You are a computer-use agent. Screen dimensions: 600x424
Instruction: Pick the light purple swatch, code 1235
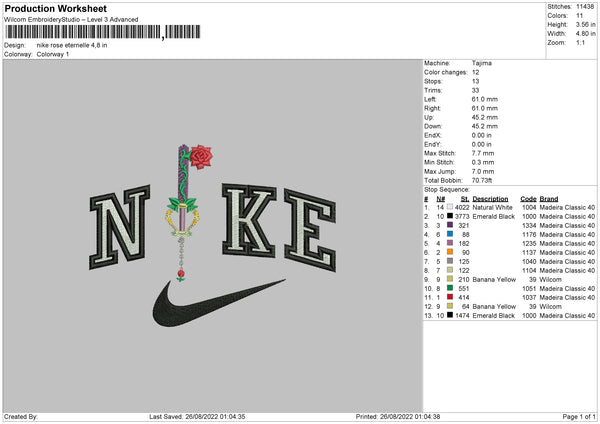point(450,243)
